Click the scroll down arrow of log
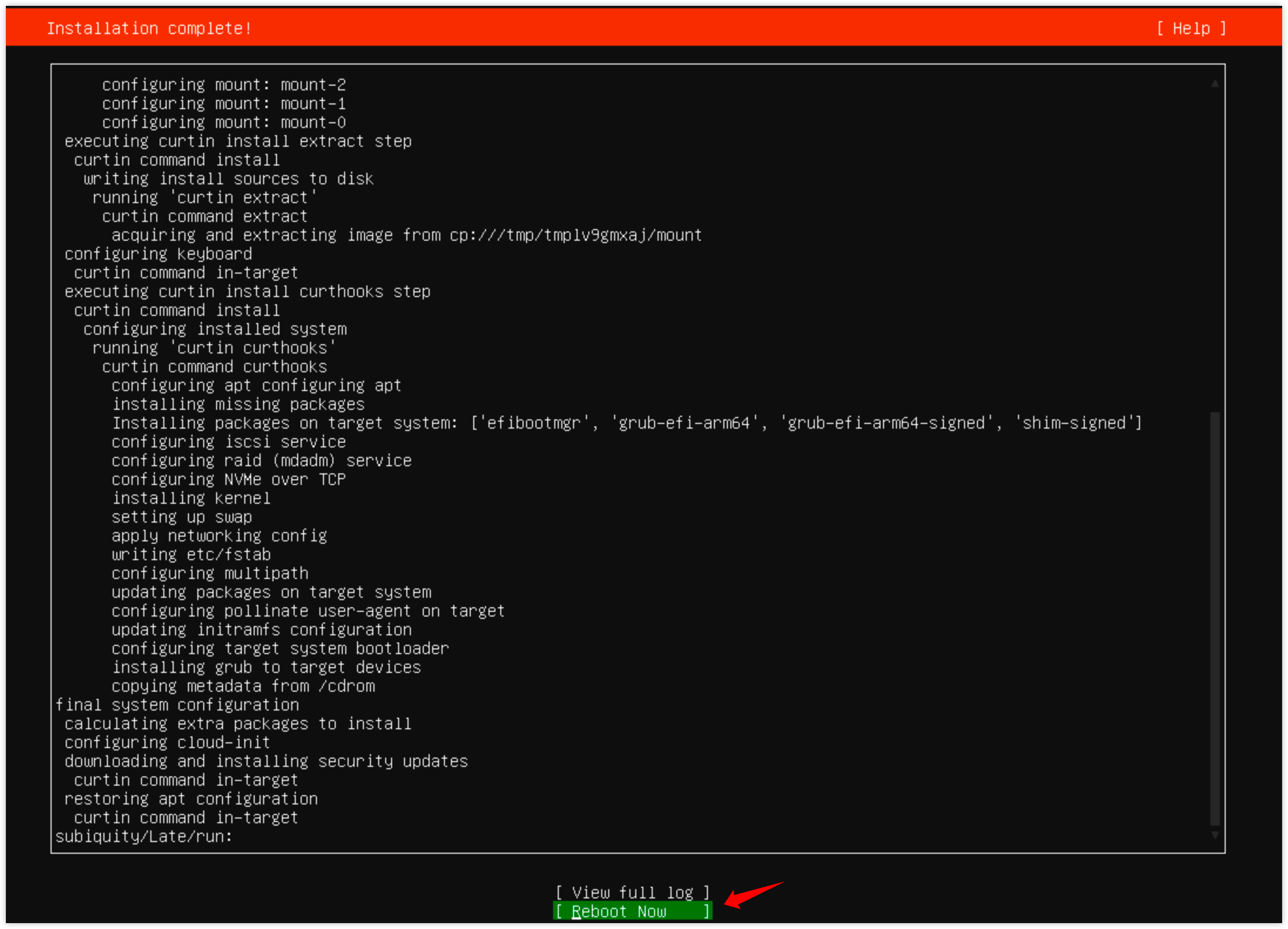 (x=1215, y=834)
